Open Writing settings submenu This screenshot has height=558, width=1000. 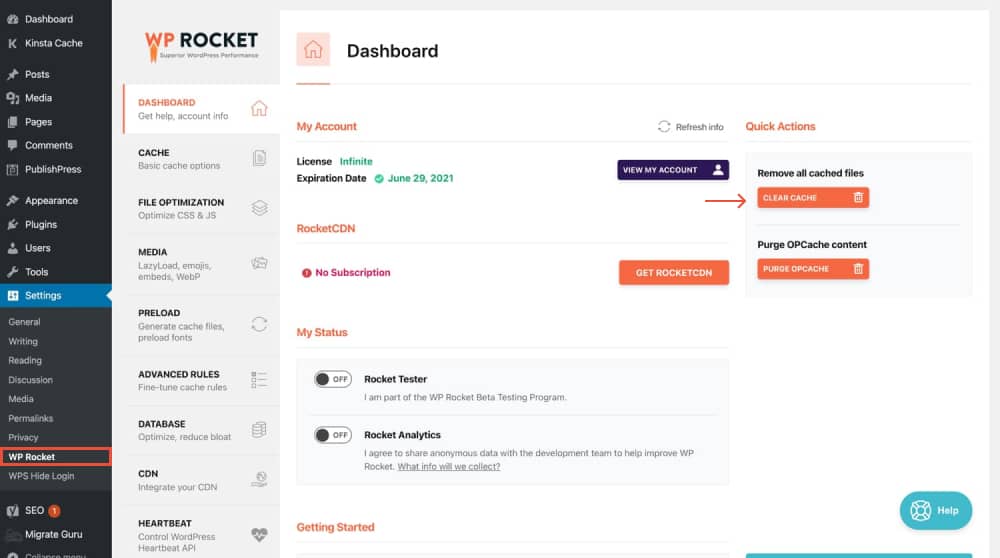click(23, 341)
